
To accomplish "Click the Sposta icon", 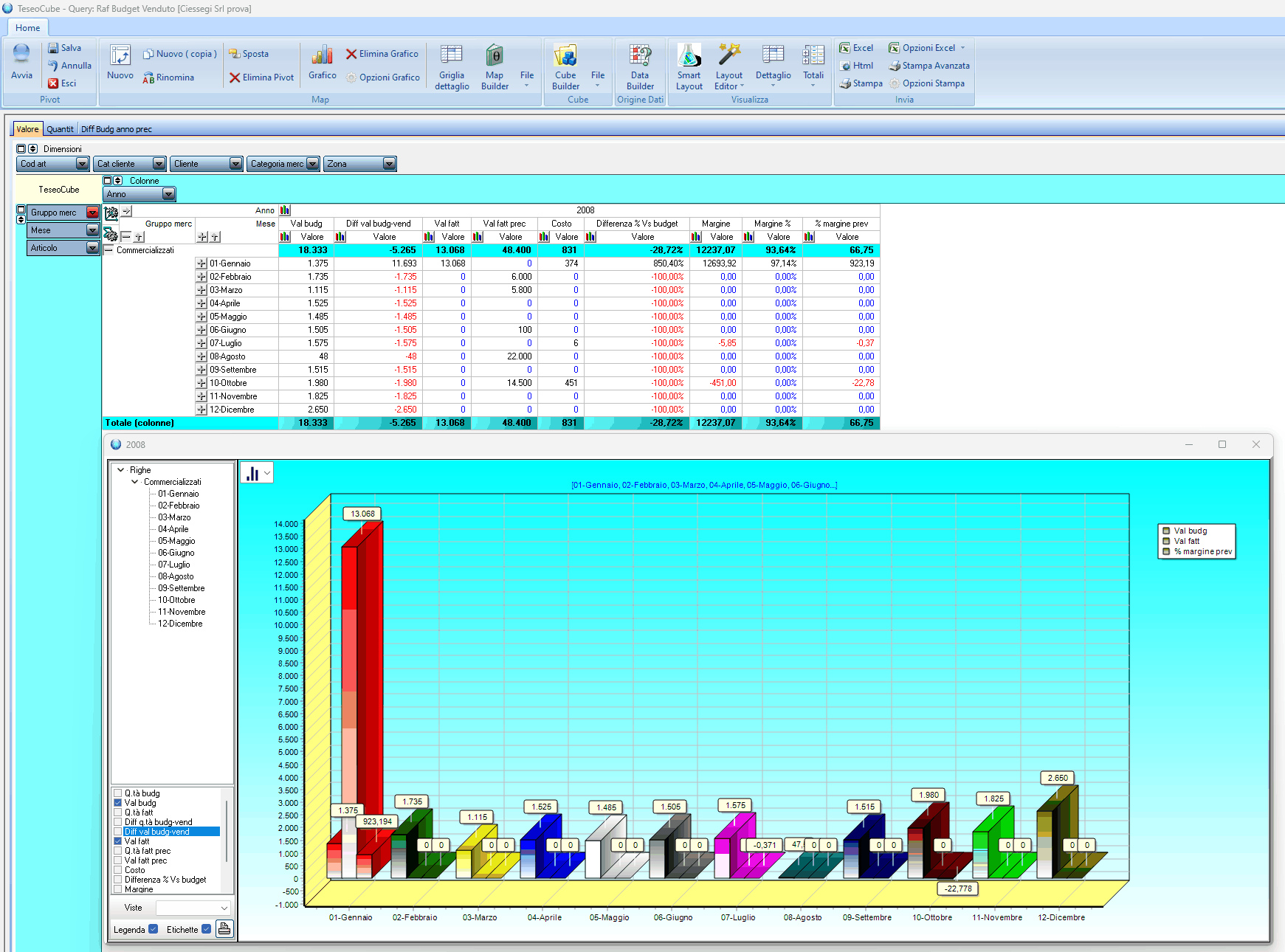I will coord(235,54).
